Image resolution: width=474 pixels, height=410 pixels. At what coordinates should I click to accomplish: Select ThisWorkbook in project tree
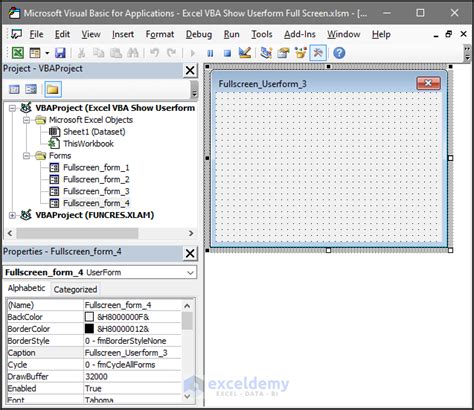[x=89, y=144]
